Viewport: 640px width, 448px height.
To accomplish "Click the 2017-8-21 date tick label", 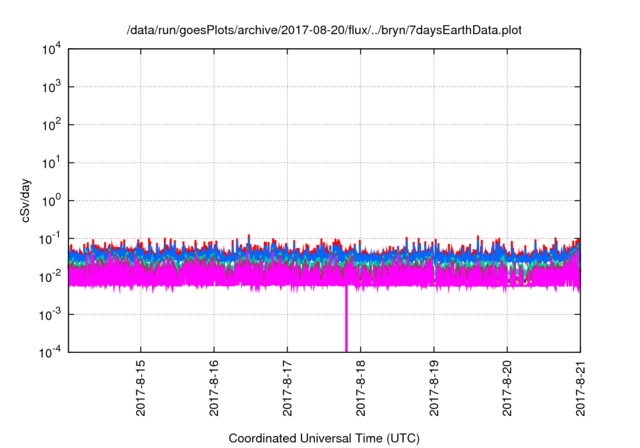I will (580, 388).
